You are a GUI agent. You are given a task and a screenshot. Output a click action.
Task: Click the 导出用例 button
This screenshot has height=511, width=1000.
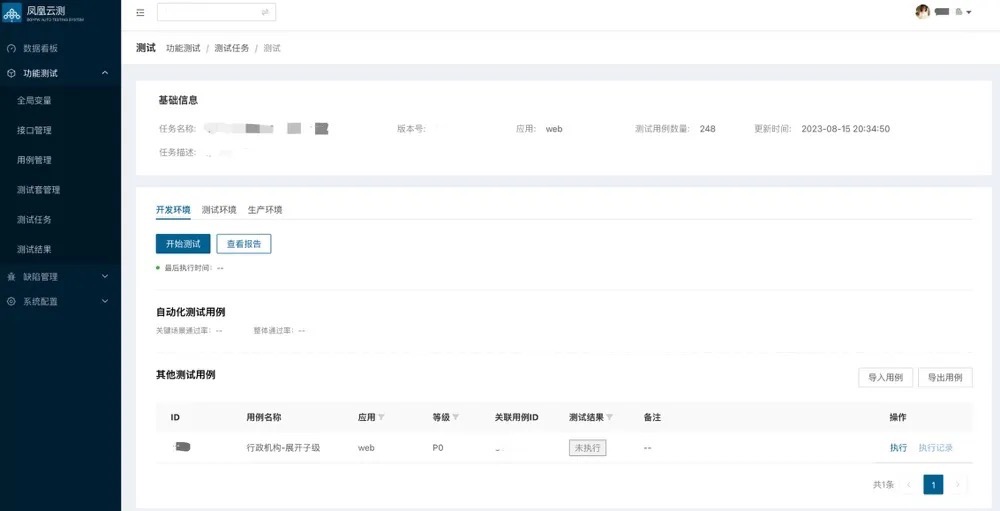tap(945, 378)
